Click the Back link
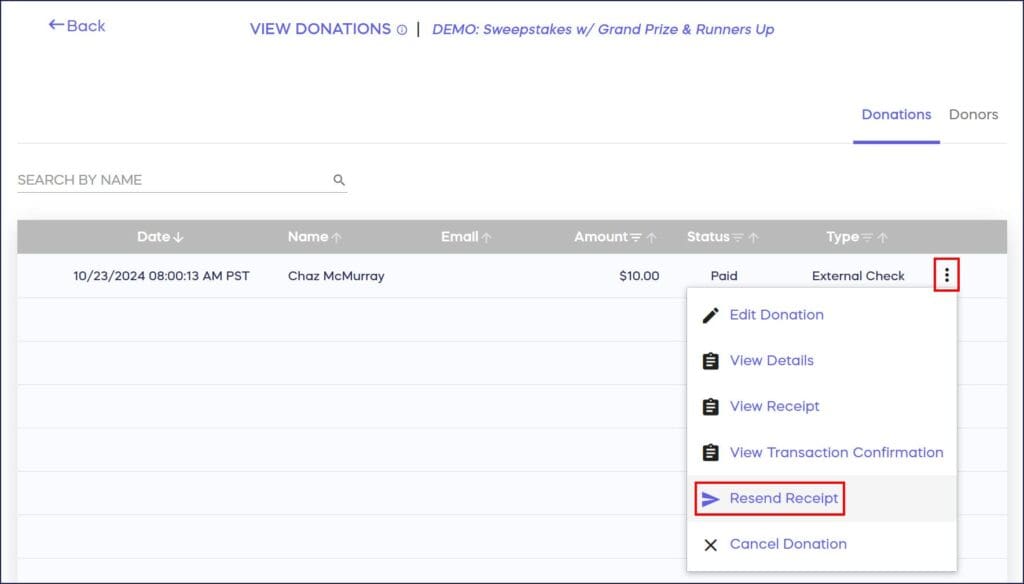This screenshot has width=1024, height=584. pyautogui.click(x=79, y=26)
